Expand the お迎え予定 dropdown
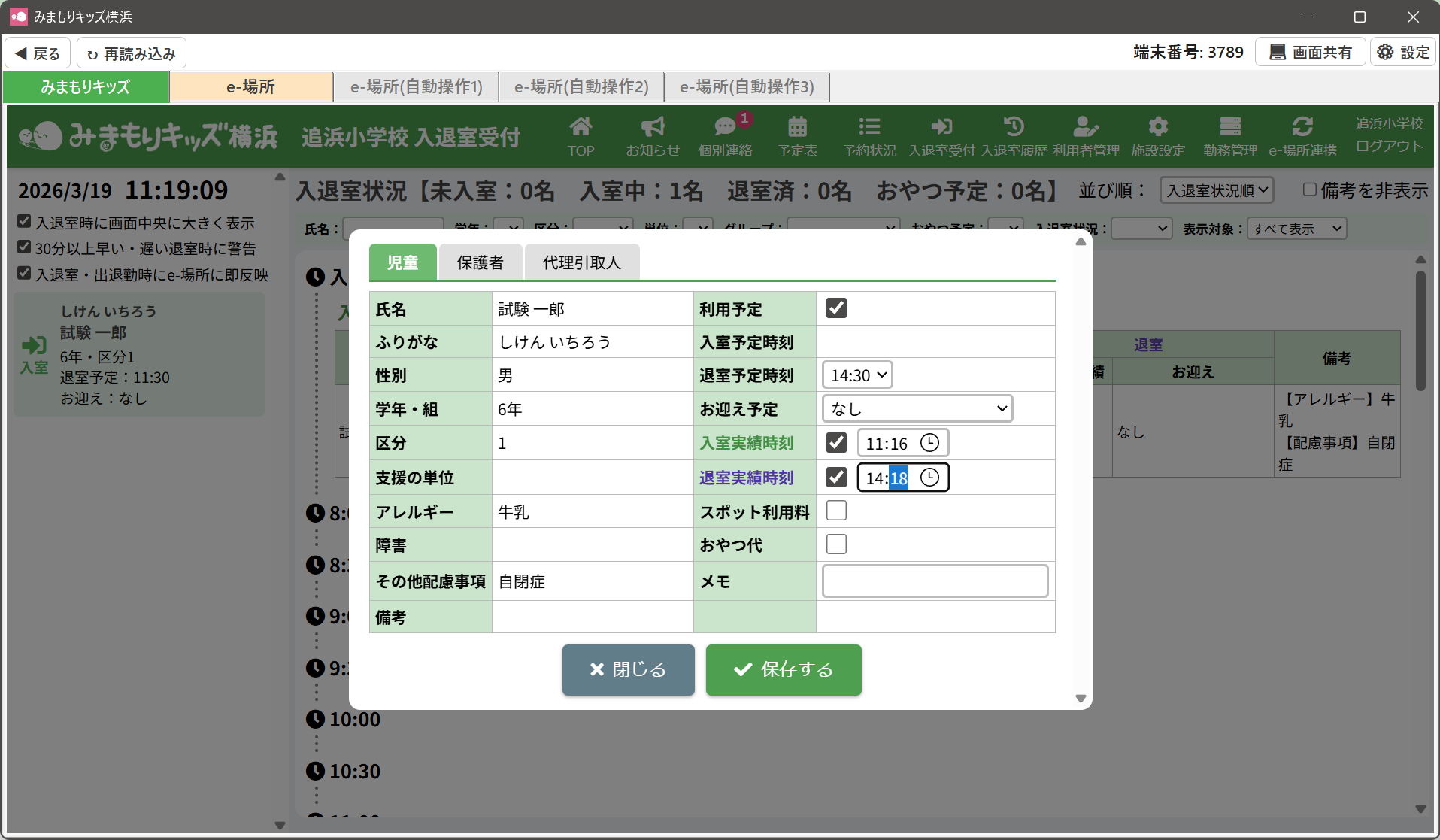 tap(917, 409)
